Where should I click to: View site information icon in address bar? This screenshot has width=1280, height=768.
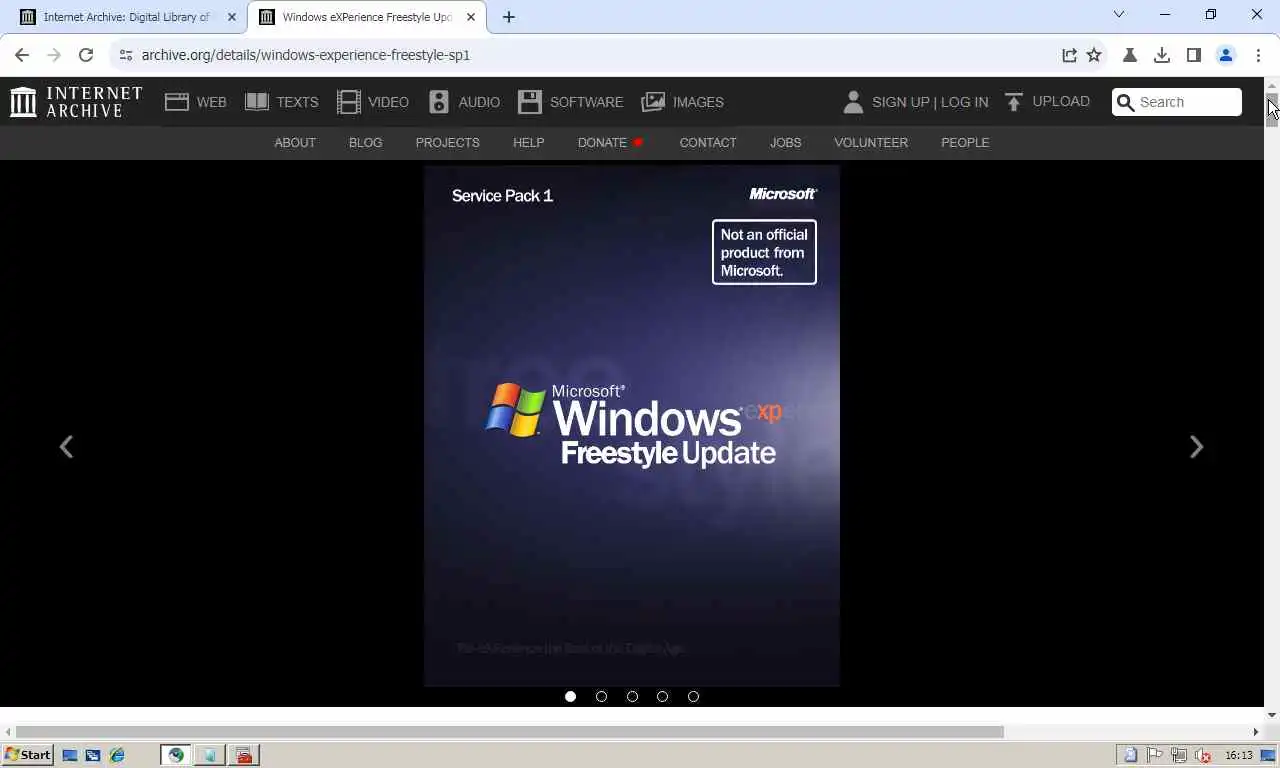pos(125,55)
